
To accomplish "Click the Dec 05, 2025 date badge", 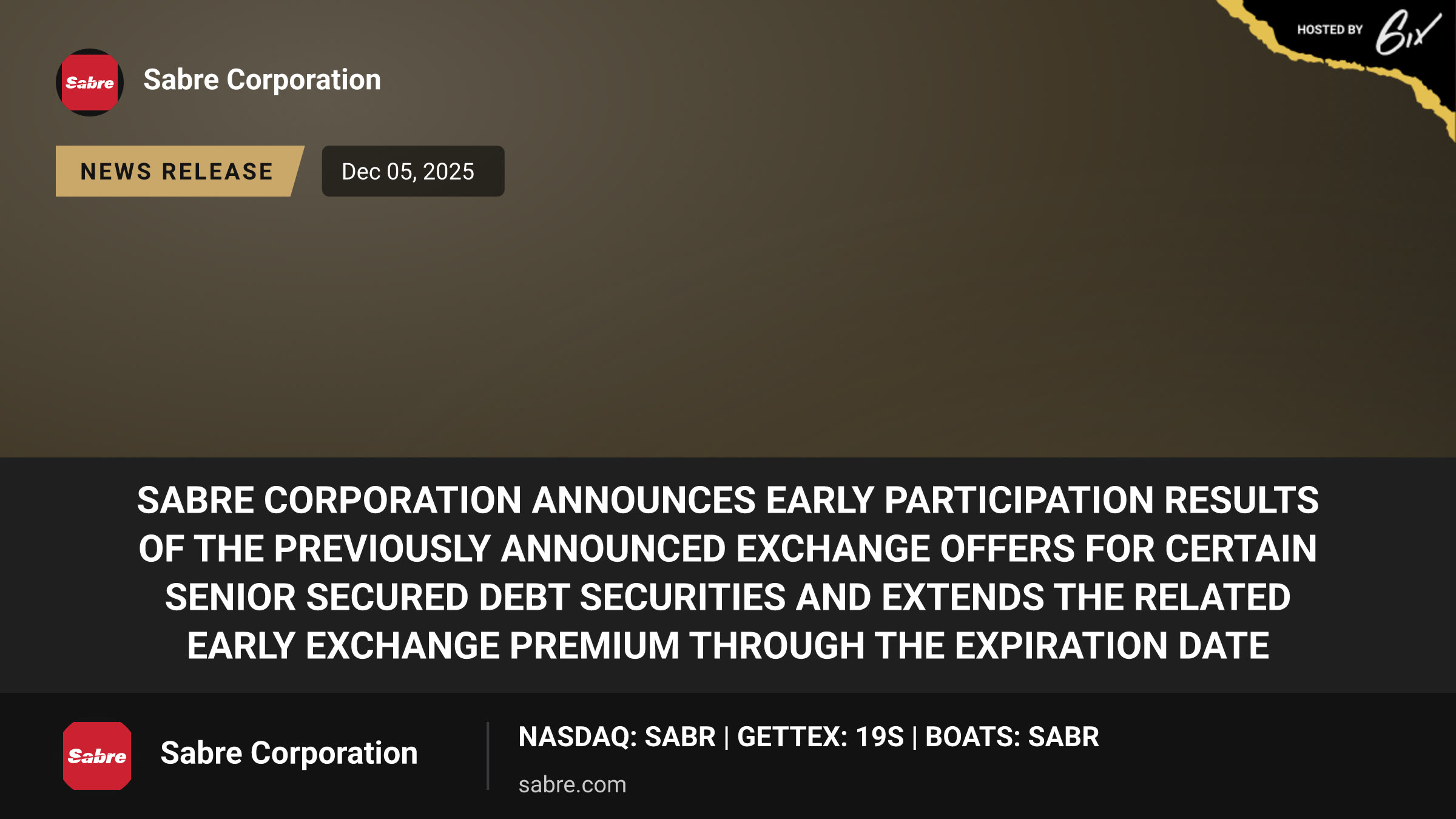I will [413, 171].
